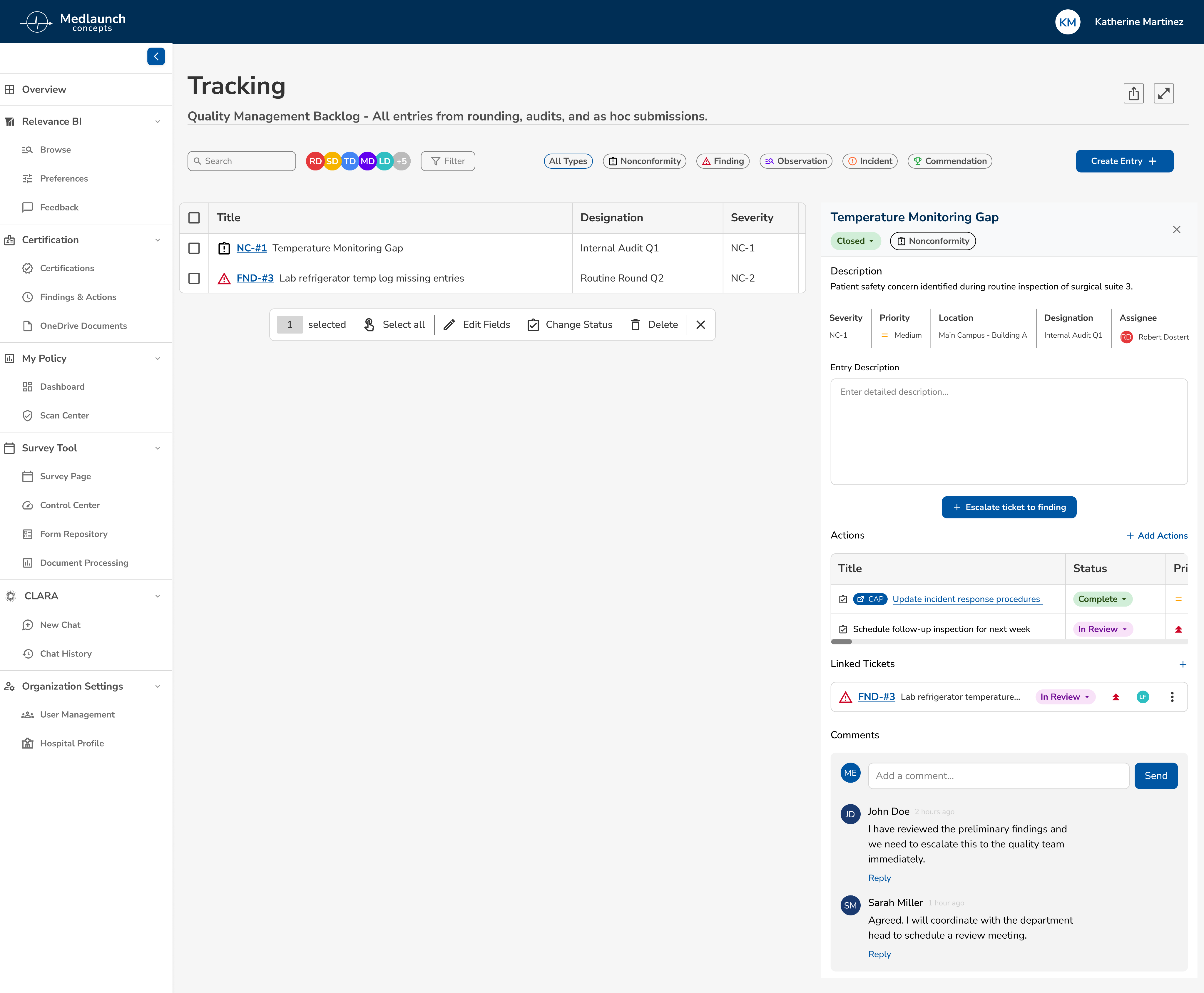Select the Observation filter chip
The image size is (1204, 993).
click(795, 161)
